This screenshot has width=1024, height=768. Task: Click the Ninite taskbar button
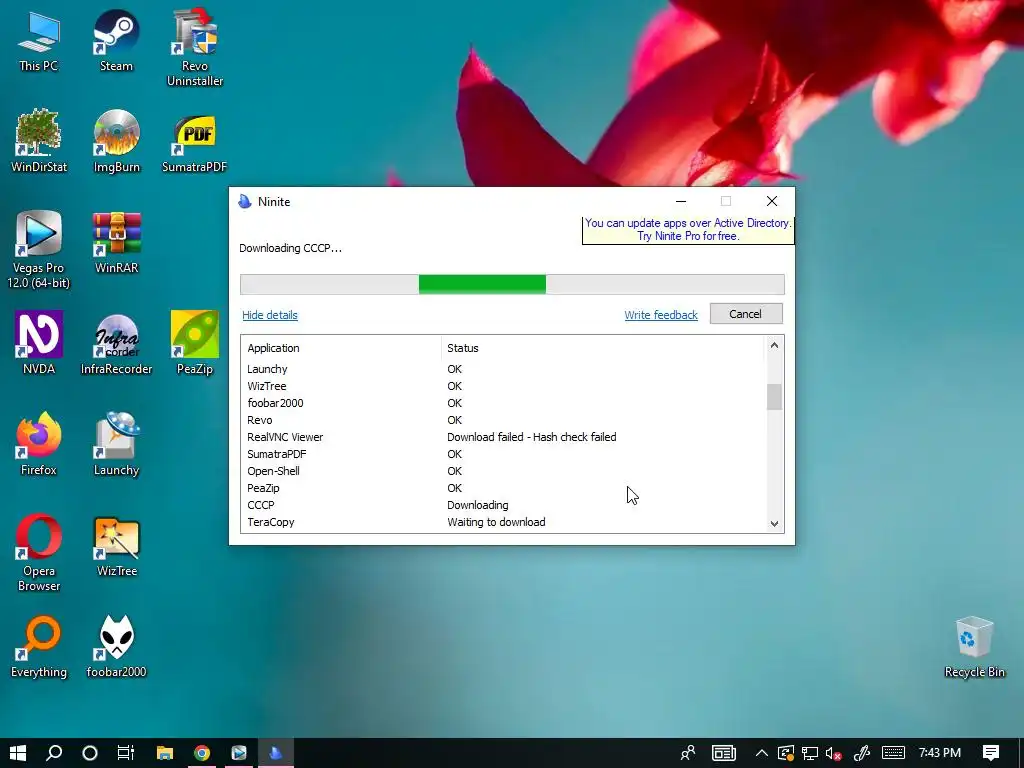point(276,753)
